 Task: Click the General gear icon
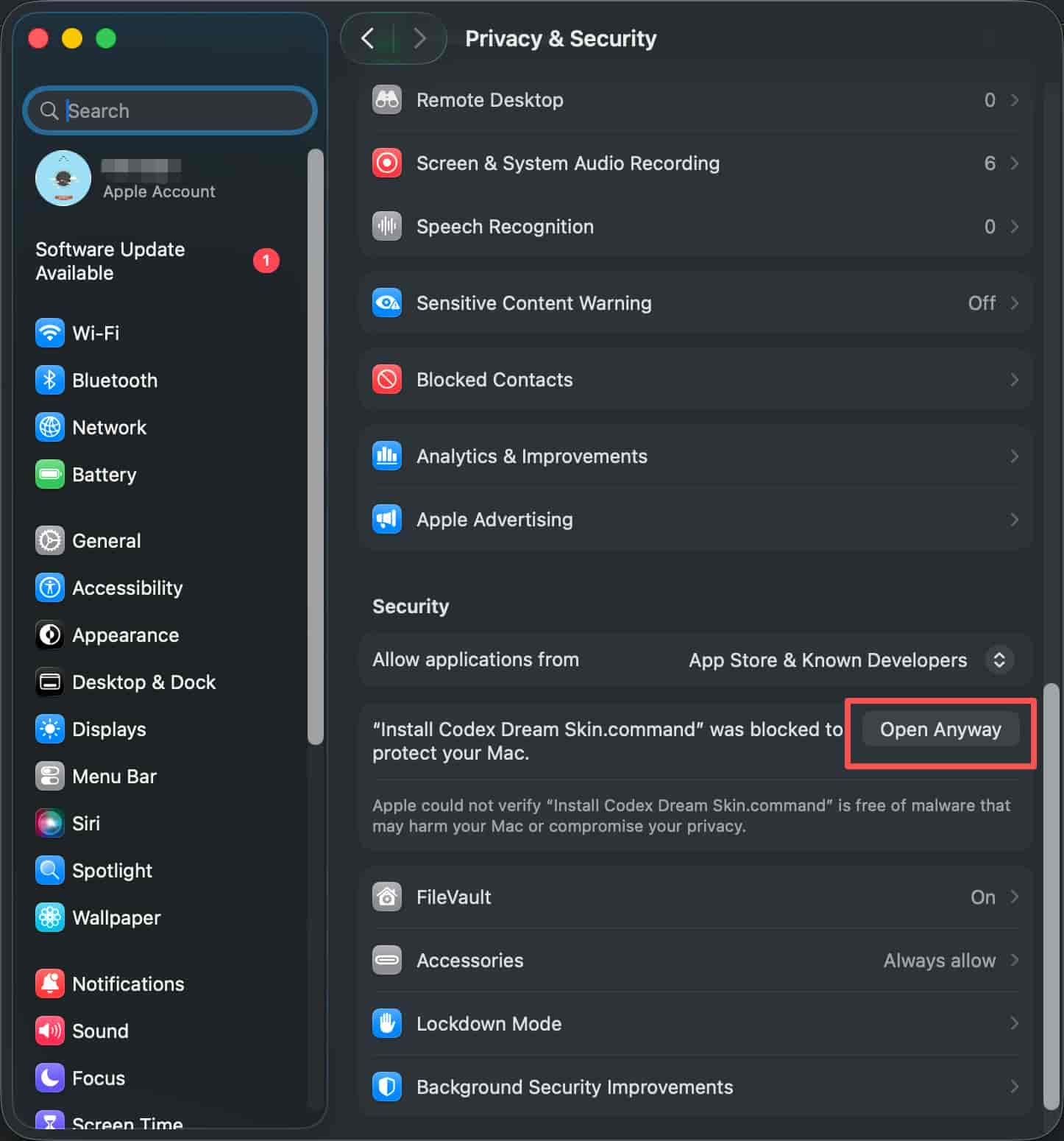pos(50,540)
